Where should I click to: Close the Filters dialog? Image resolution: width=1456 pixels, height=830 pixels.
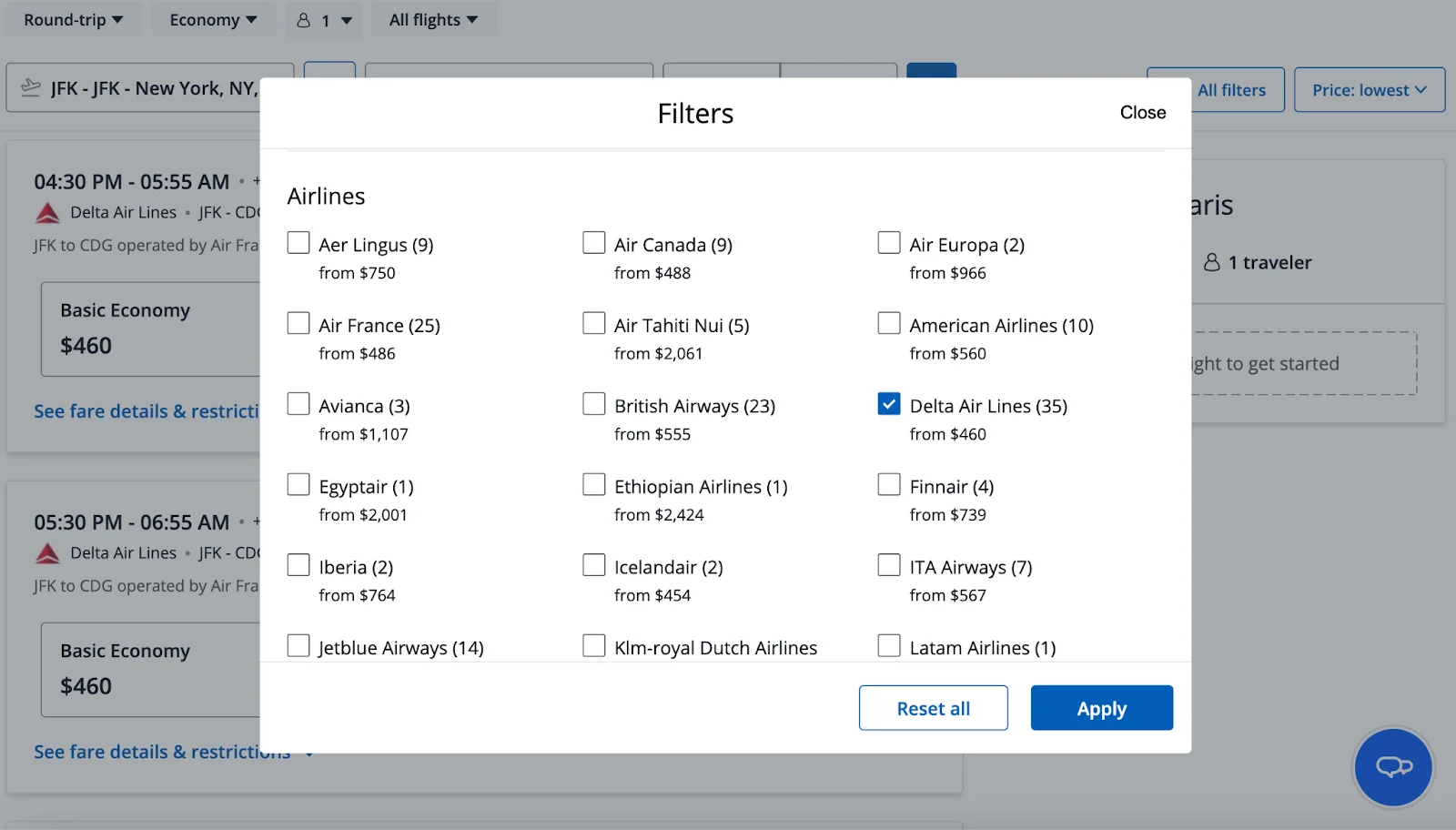[1143, 112]
